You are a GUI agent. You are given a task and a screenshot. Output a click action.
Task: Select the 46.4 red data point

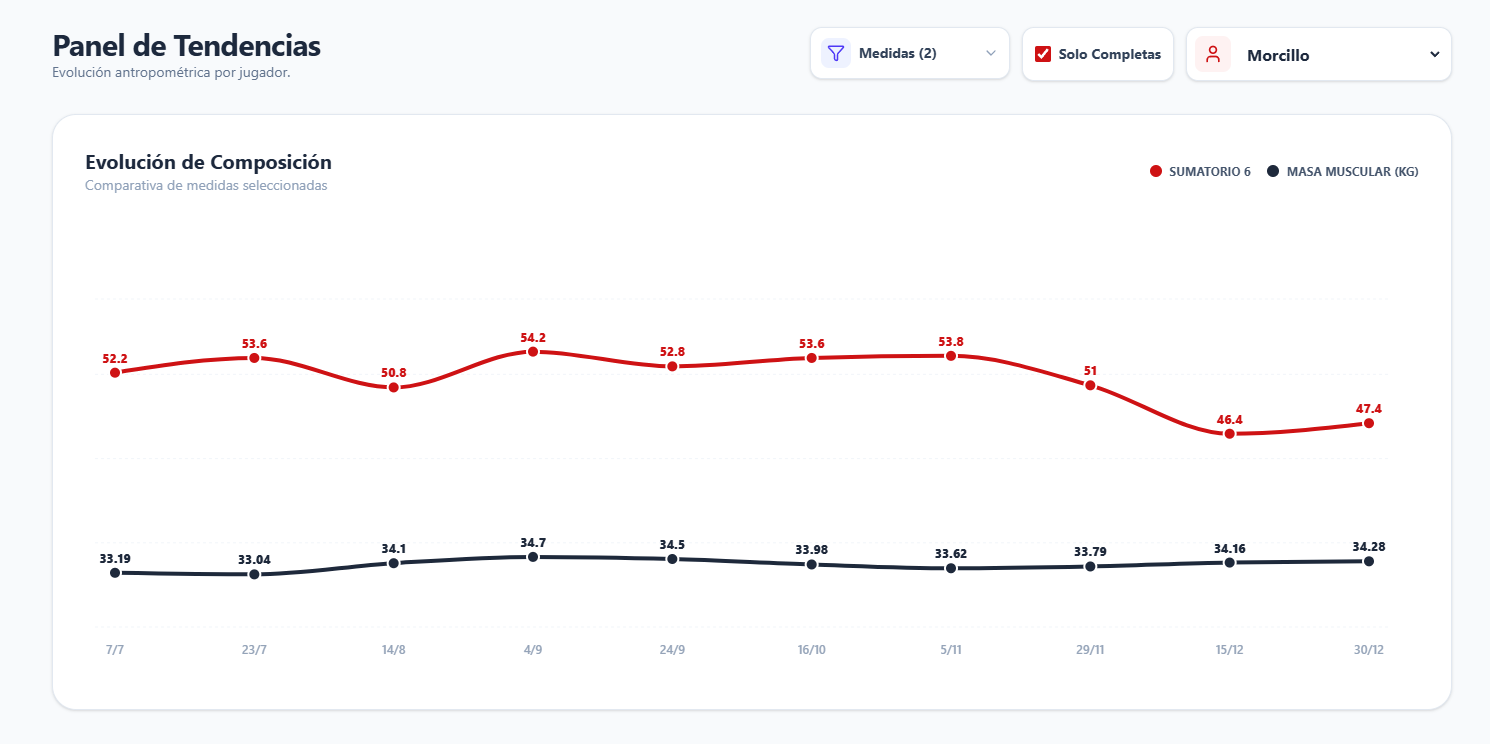tap(1230, 433)
